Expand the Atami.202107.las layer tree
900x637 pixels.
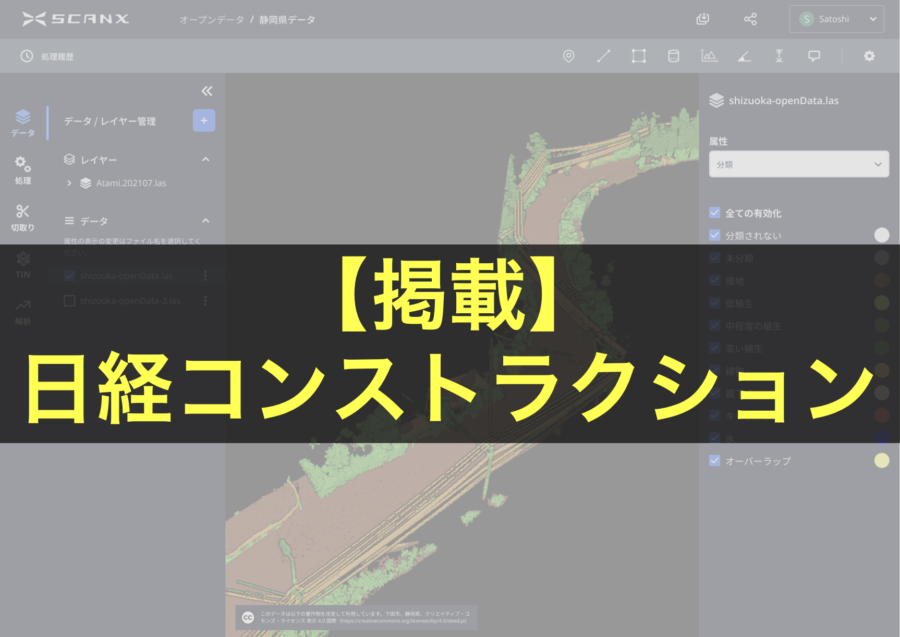[69, 183]
